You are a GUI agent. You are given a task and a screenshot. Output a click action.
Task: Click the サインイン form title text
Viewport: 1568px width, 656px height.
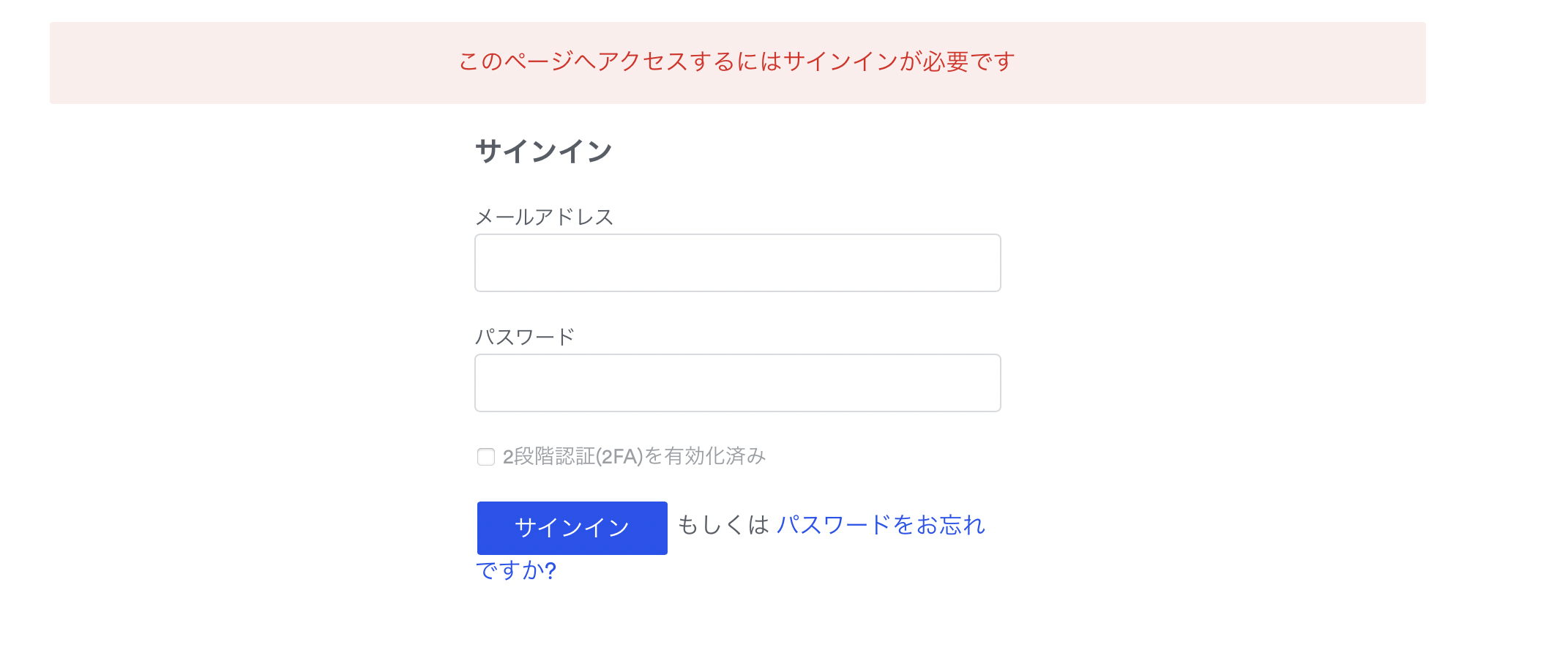coord(543,152)
